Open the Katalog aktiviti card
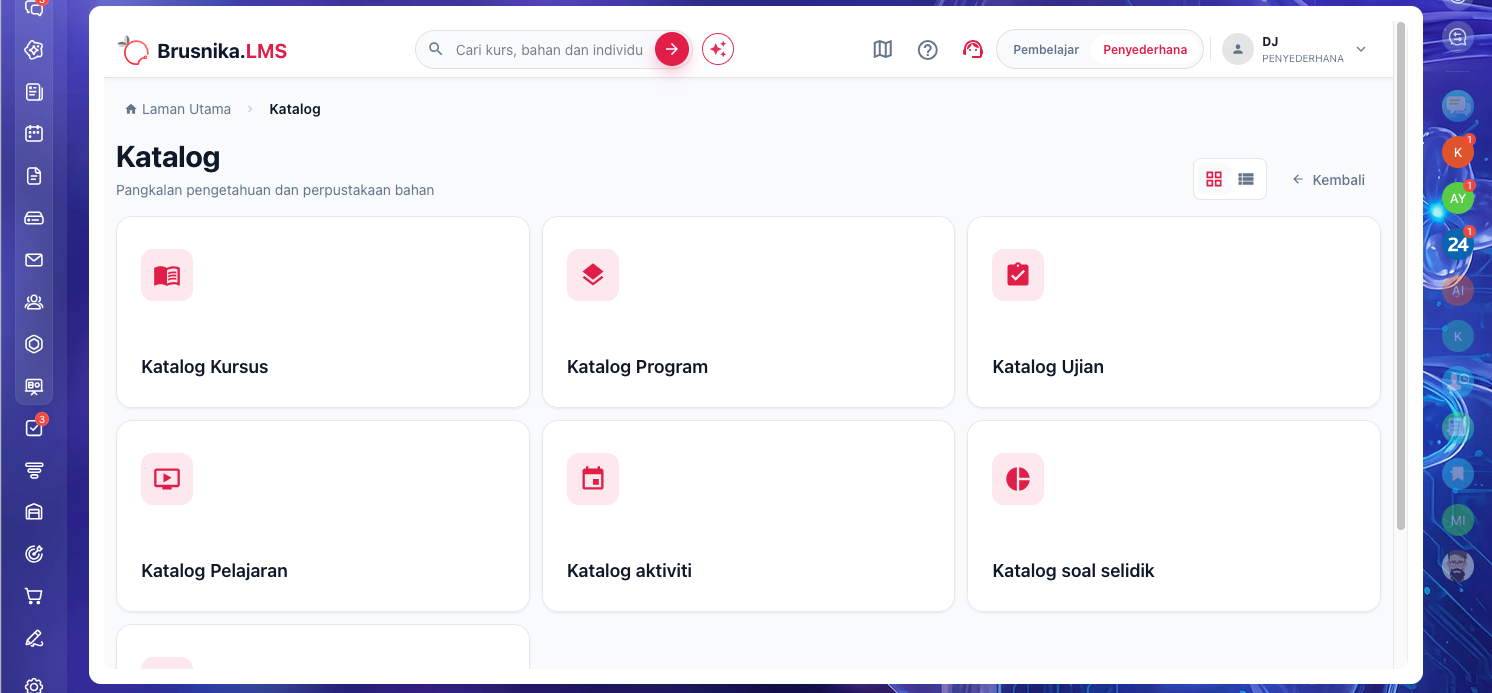This screenshot has width=1492, height=693. pyautogui.click(x=748, y=516)
